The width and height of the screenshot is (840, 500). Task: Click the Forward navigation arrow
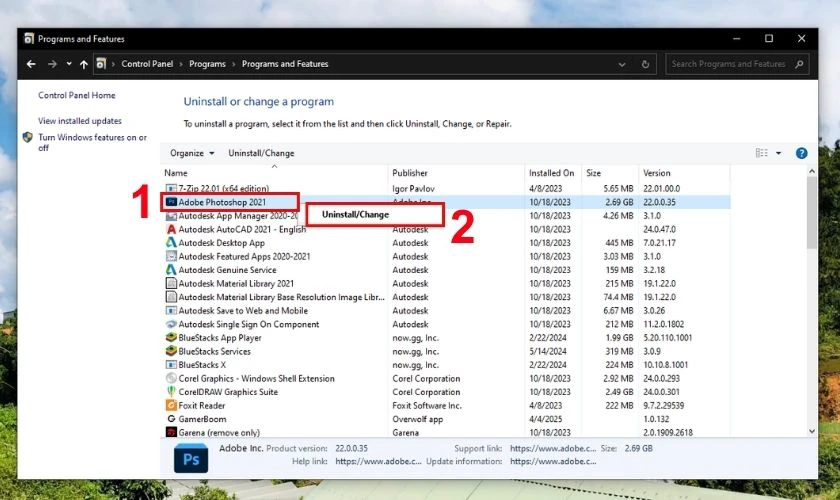click(52, 64)
